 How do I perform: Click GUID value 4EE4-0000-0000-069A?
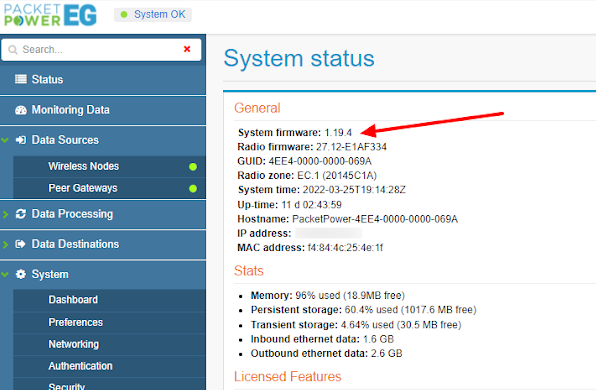[320, 161]
